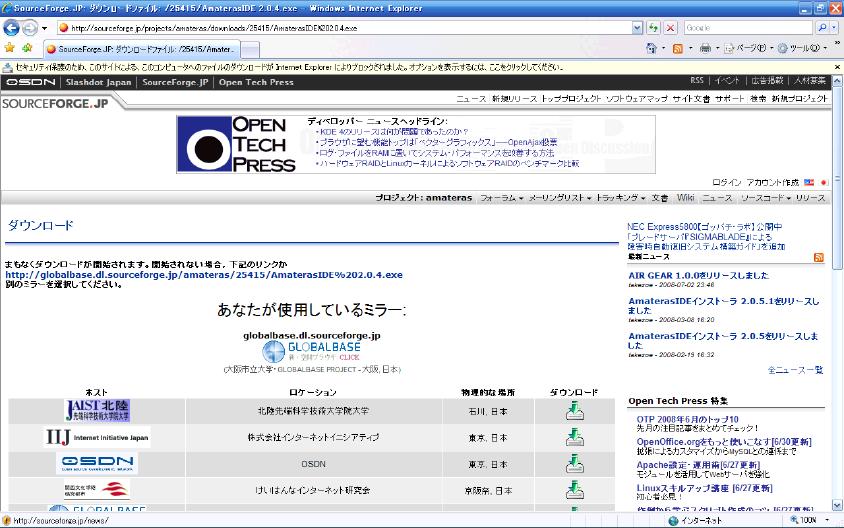Switch language with the Japan flag icon
The height and width of the screenshot is (528, 844).
(x=822, y=182)
